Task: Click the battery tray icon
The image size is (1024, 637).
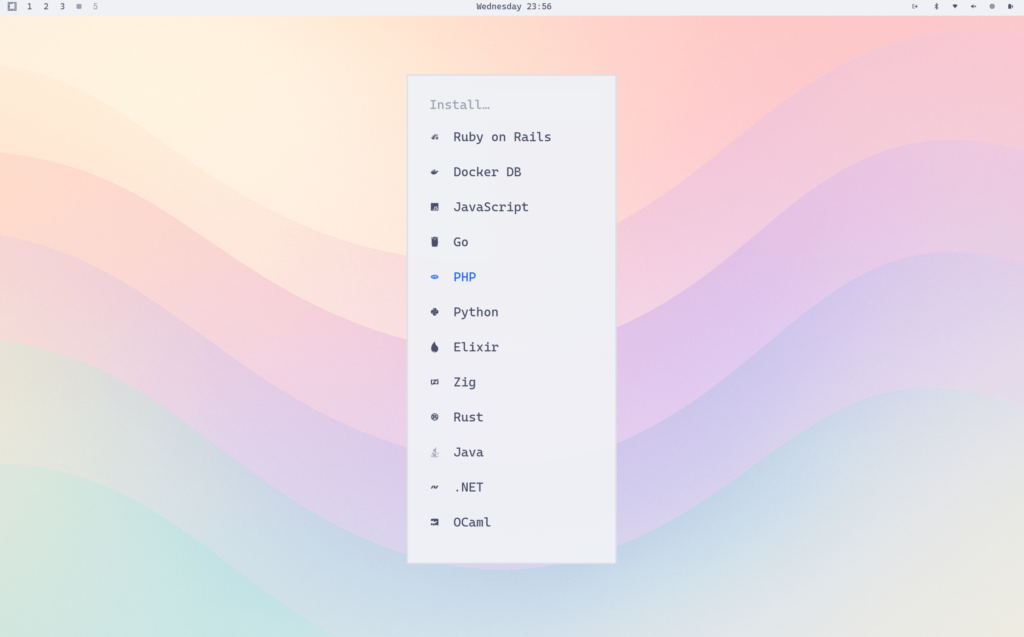Action: 1011,7
